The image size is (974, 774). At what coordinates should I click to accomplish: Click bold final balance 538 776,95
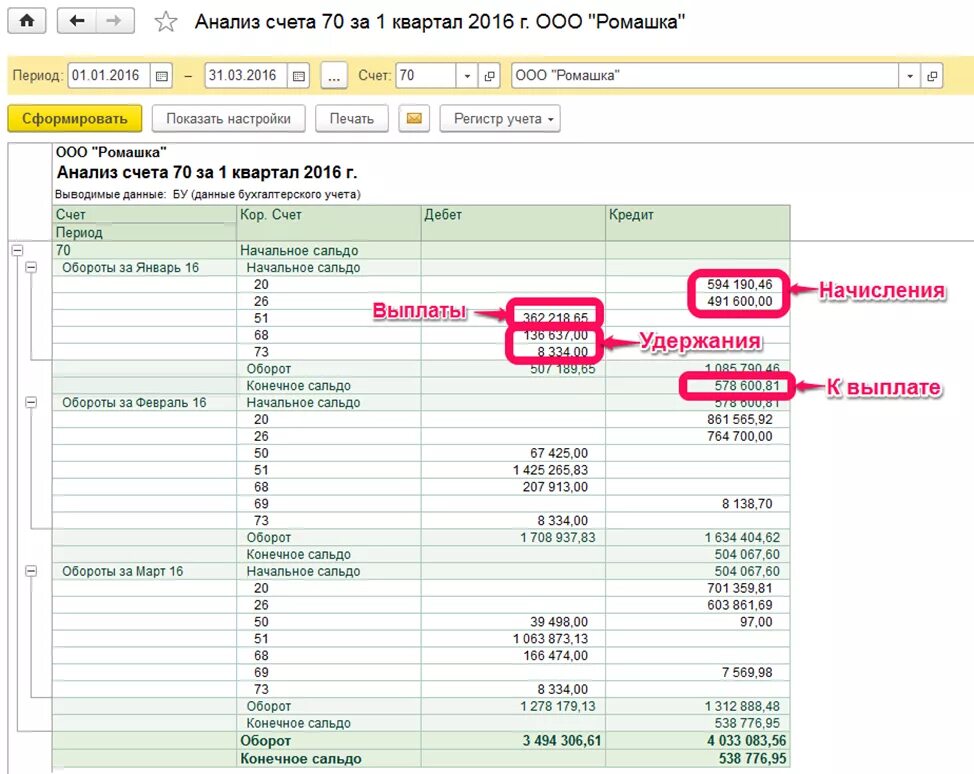752,758
